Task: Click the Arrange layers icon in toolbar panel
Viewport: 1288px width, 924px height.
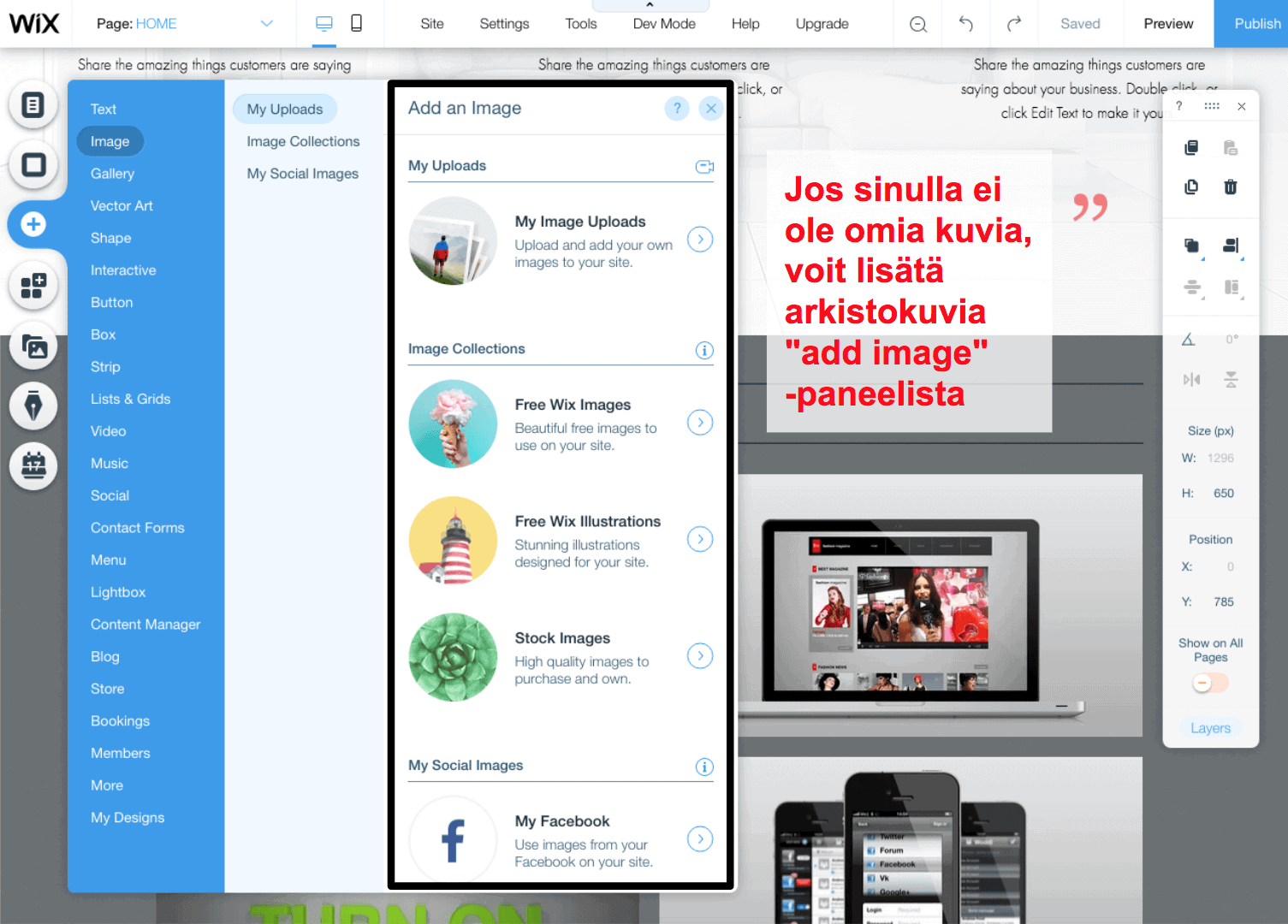Action: tap(1191, 246)
